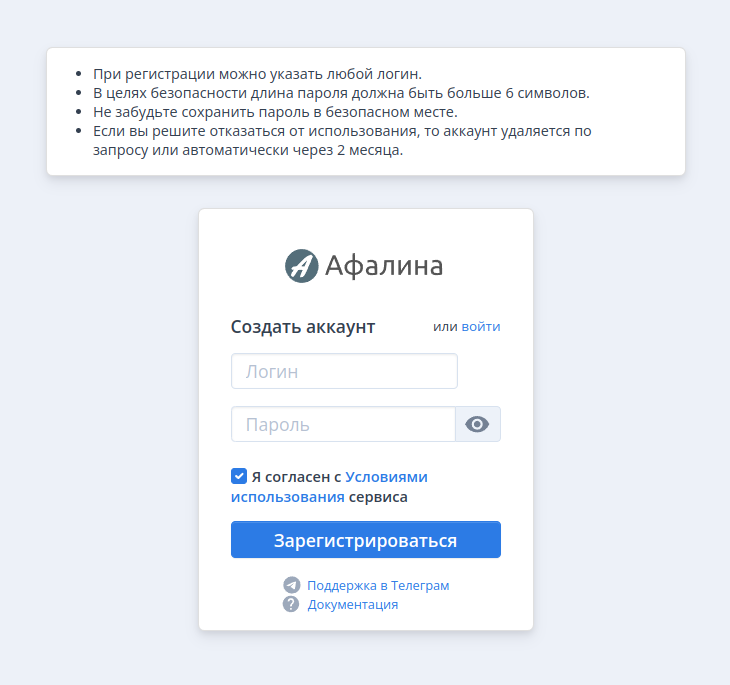Click the Афалина round logo icon

click(302, 266)
